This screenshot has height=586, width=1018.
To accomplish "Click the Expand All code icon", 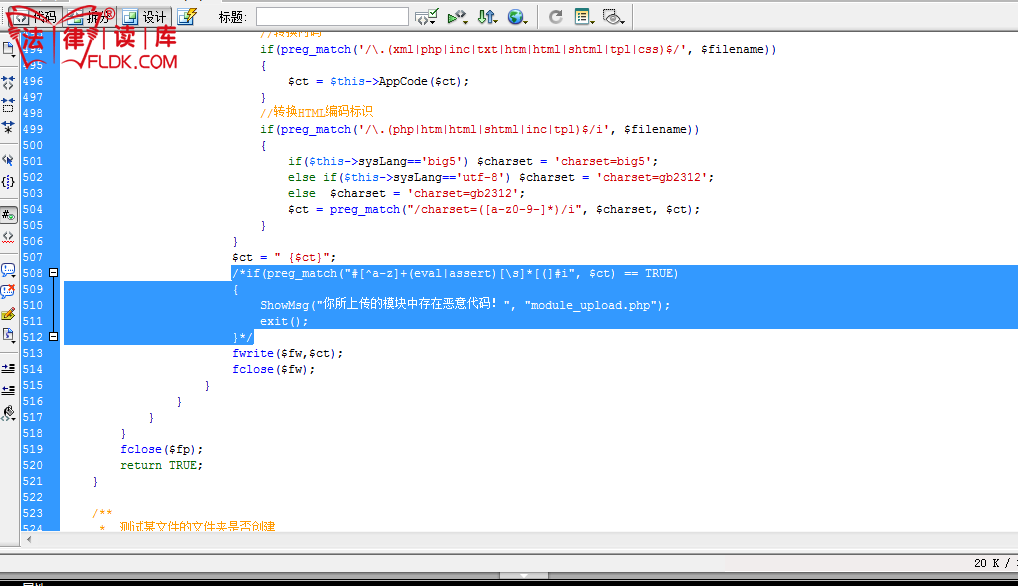I will pos(8,127).
